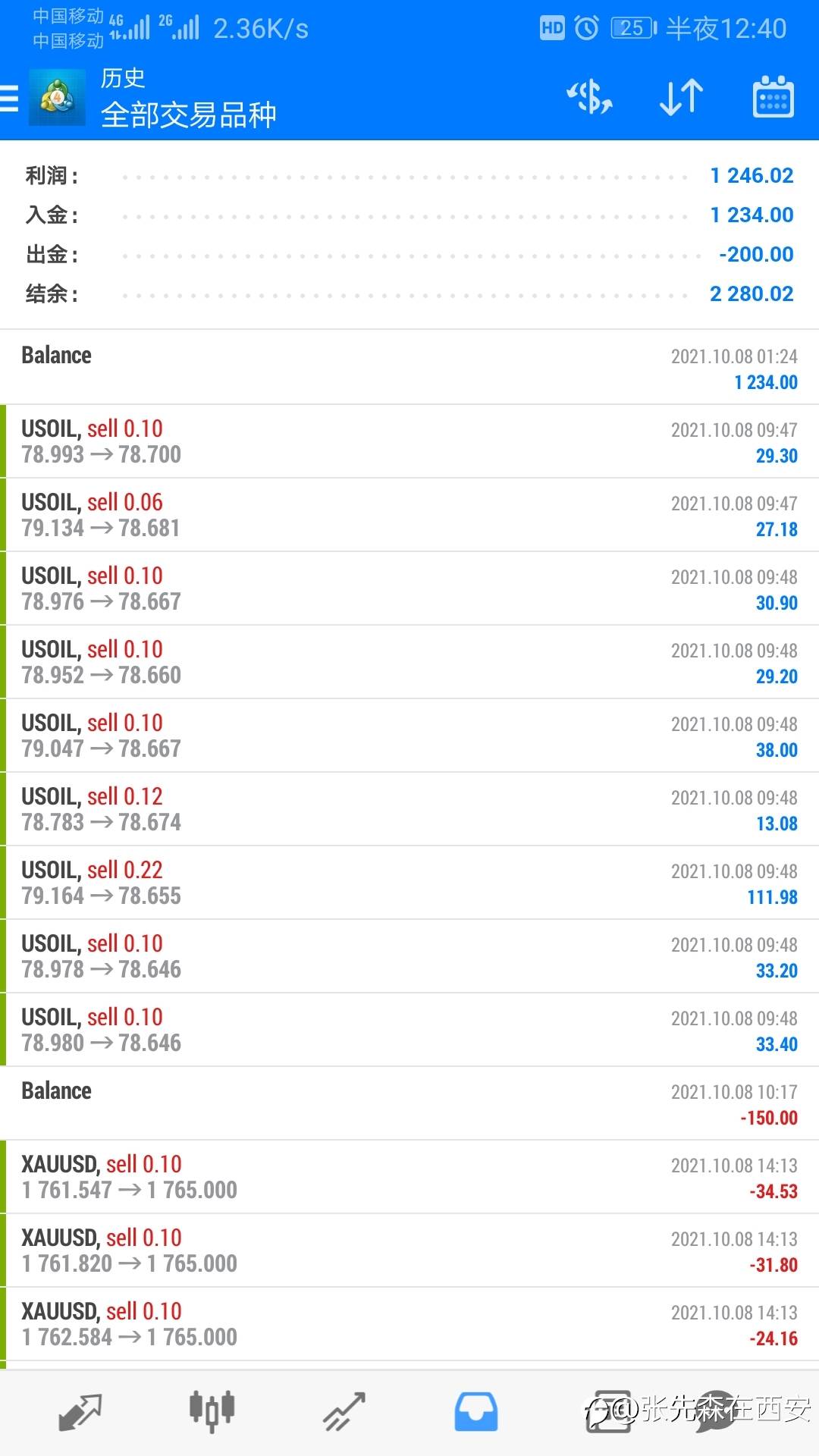Open the Trade tab with trend arrows
This screenshot has height=1456, width=819.
tap(344, 1412)
